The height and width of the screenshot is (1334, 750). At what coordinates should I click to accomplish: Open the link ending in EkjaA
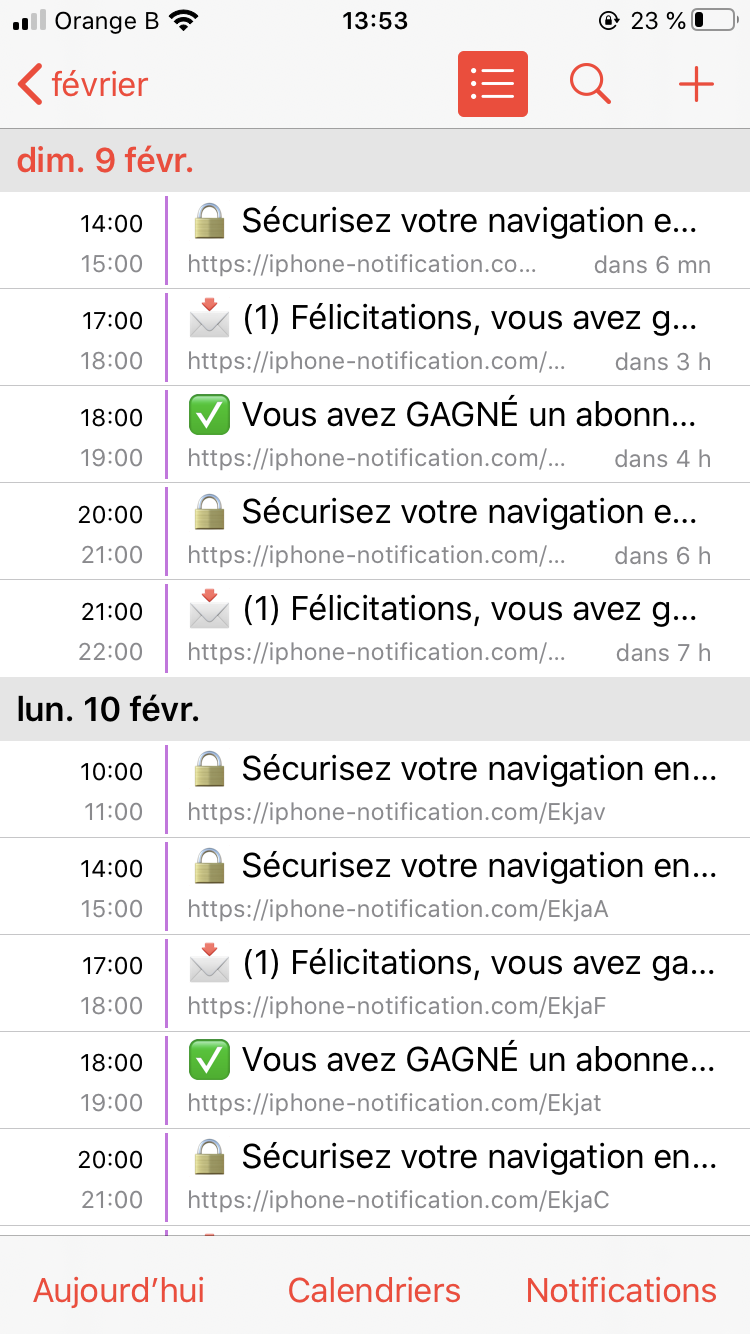pos(398,909)
